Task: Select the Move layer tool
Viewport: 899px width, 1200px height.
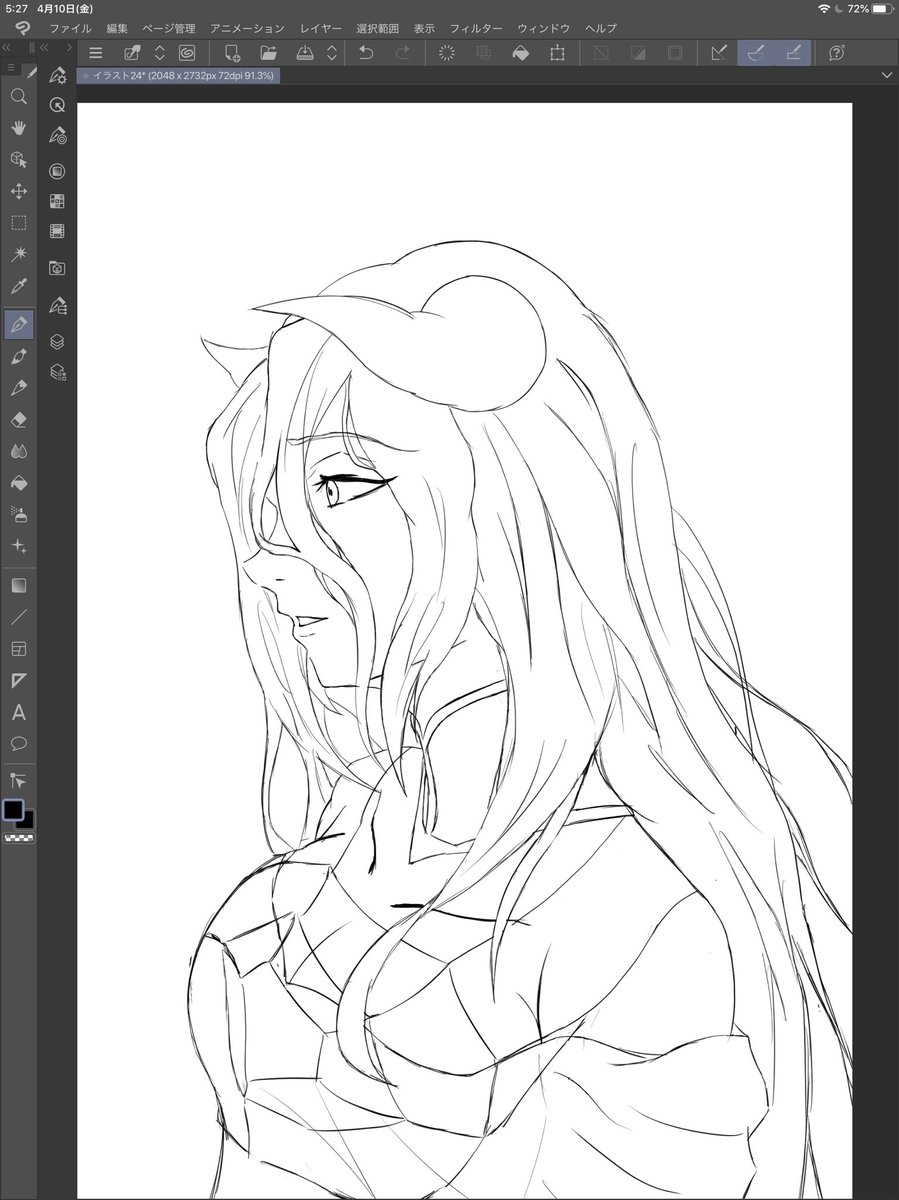Action: (x=18, y=191)
